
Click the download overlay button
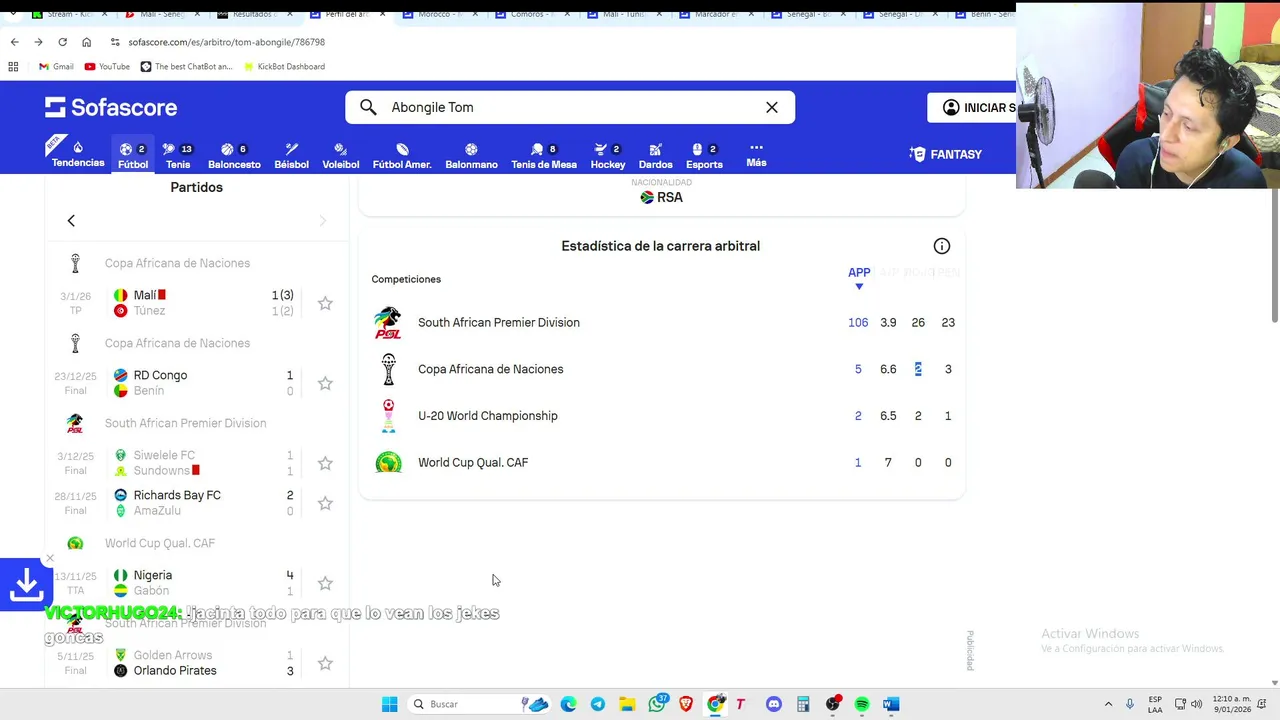coord(25,584)
